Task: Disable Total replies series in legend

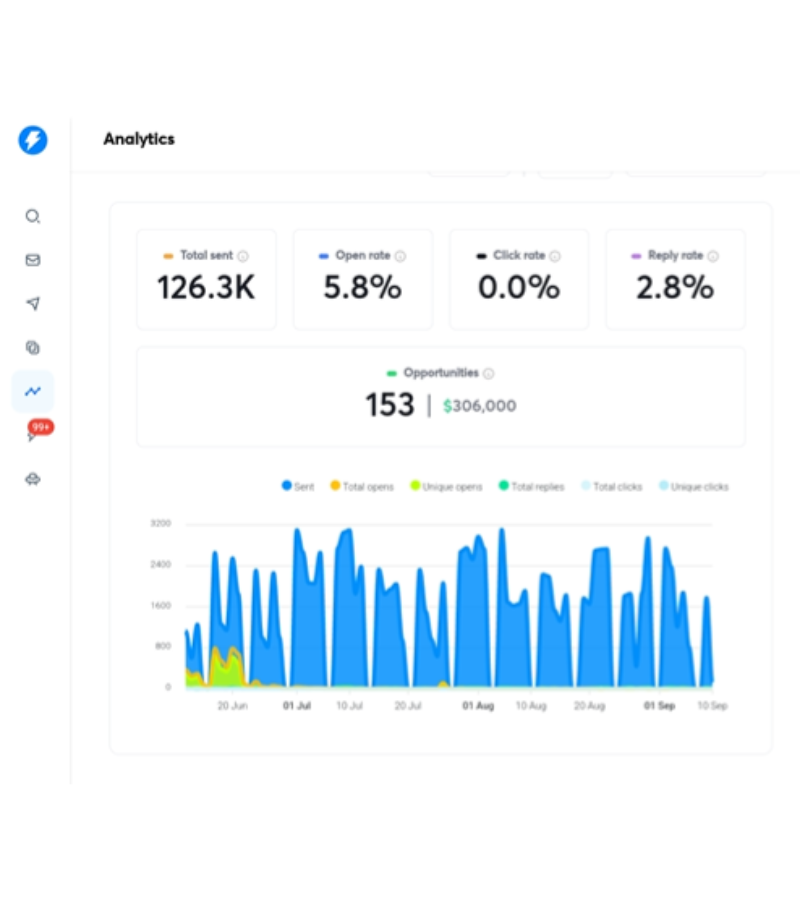Action: coord(532,487)
